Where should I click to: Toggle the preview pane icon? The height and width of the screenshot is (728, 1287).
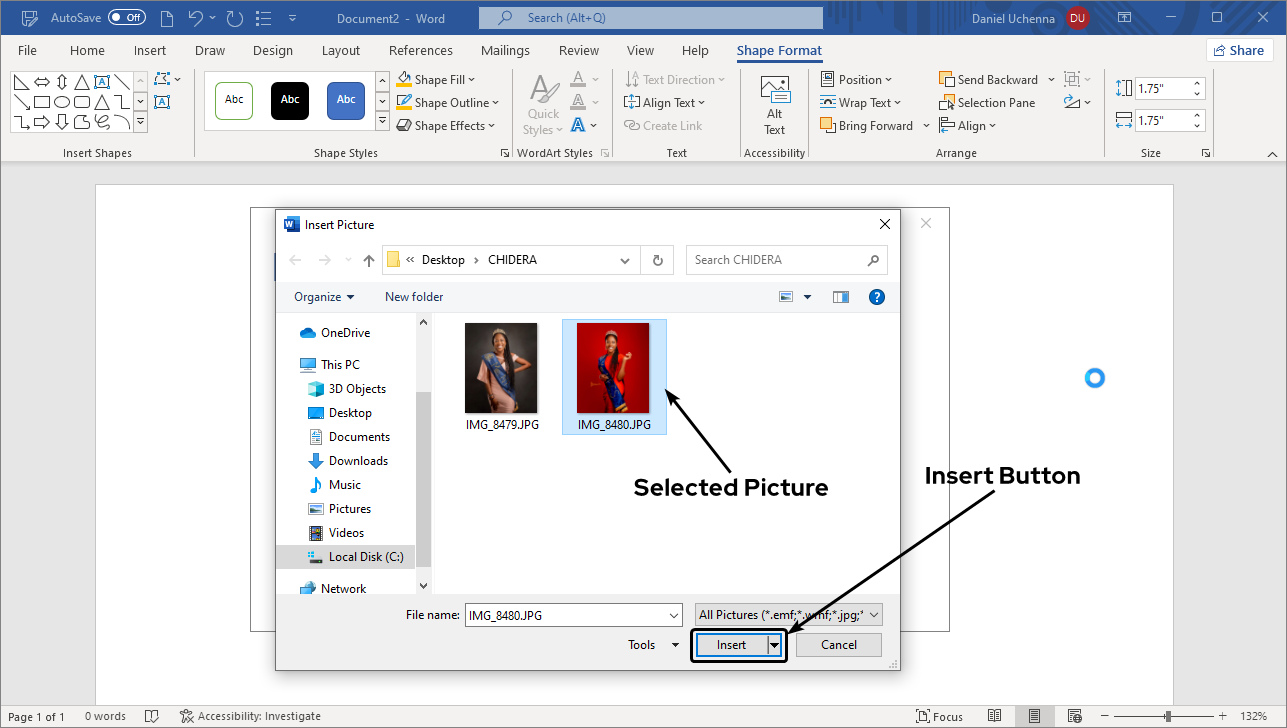840,297
